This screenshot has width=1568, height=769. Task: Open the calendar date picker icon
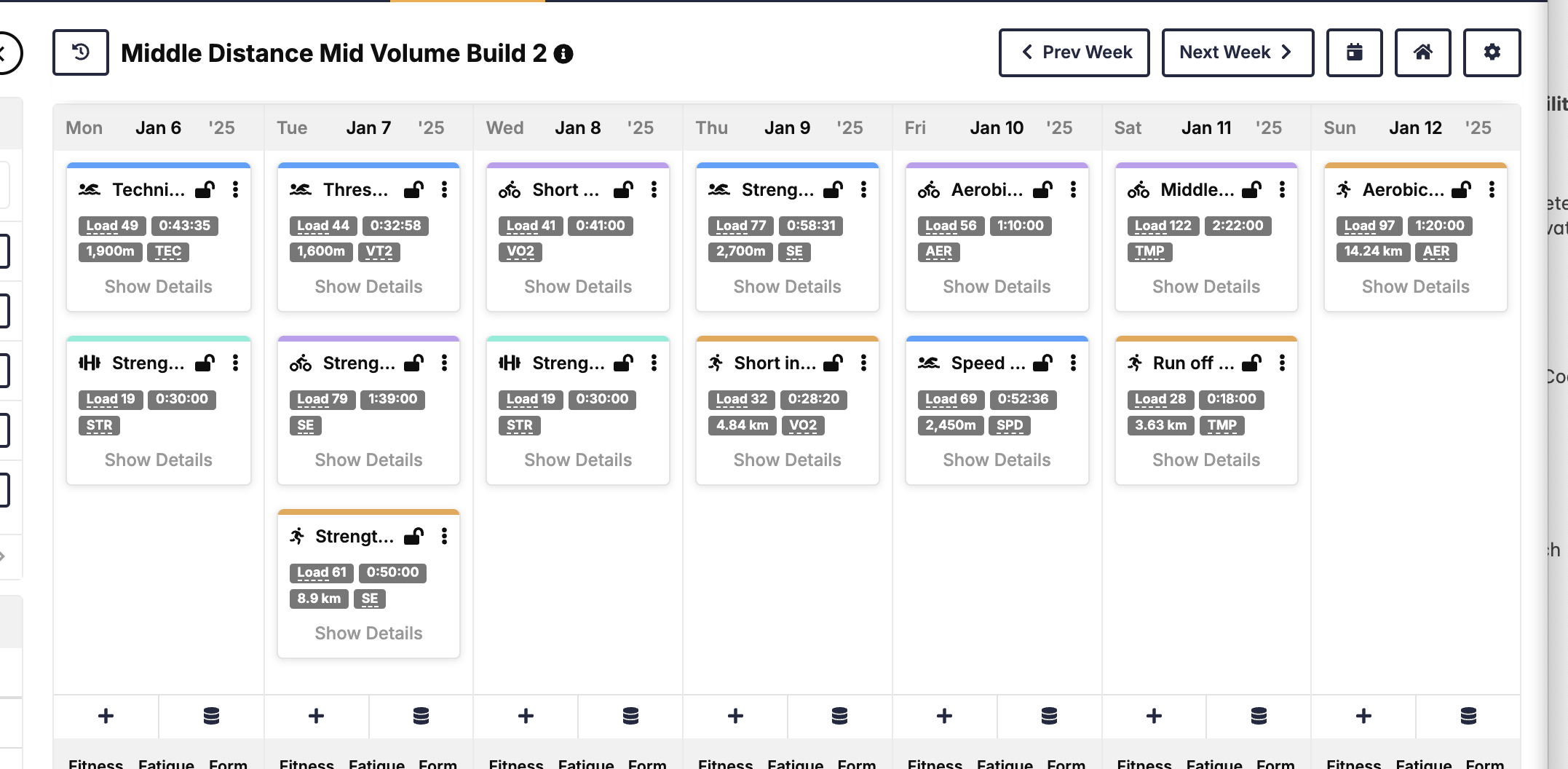pyautogui.click(x=1354, y=52)
